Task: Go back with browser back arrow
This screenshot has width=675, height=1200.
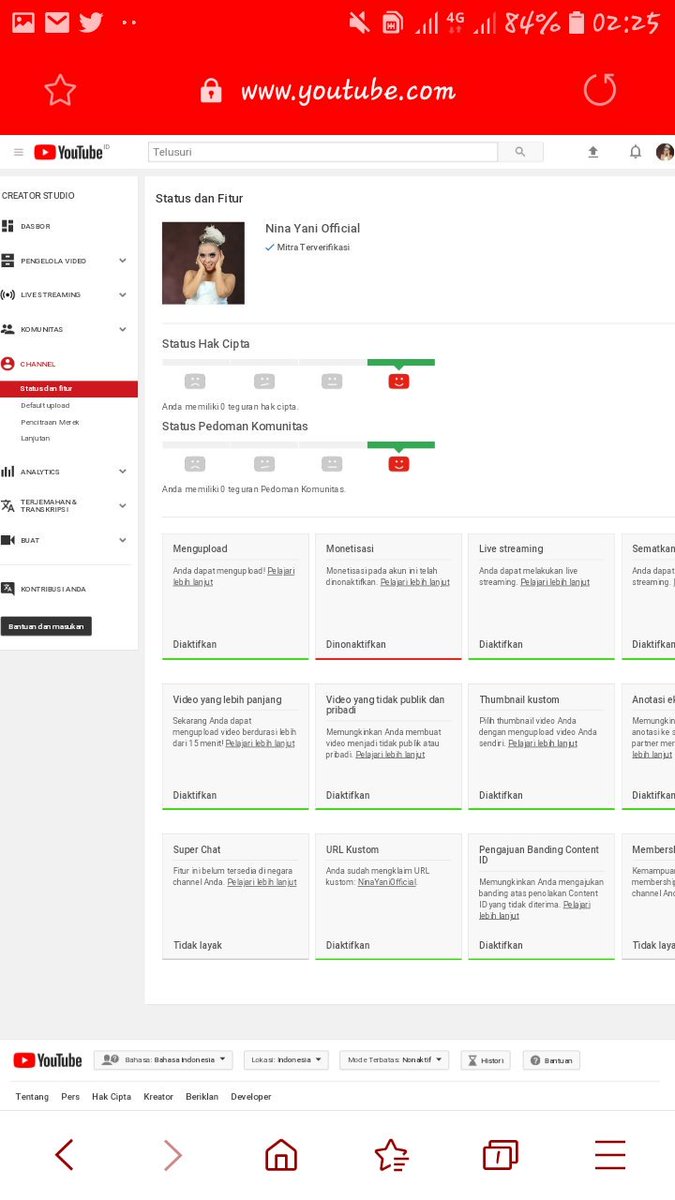Action: [65, 1155]
